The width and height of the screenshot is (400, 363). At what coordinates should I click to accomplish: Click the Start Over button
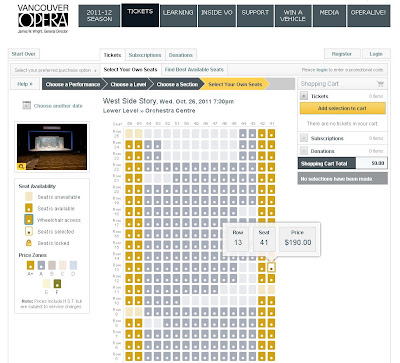point(24,54)
